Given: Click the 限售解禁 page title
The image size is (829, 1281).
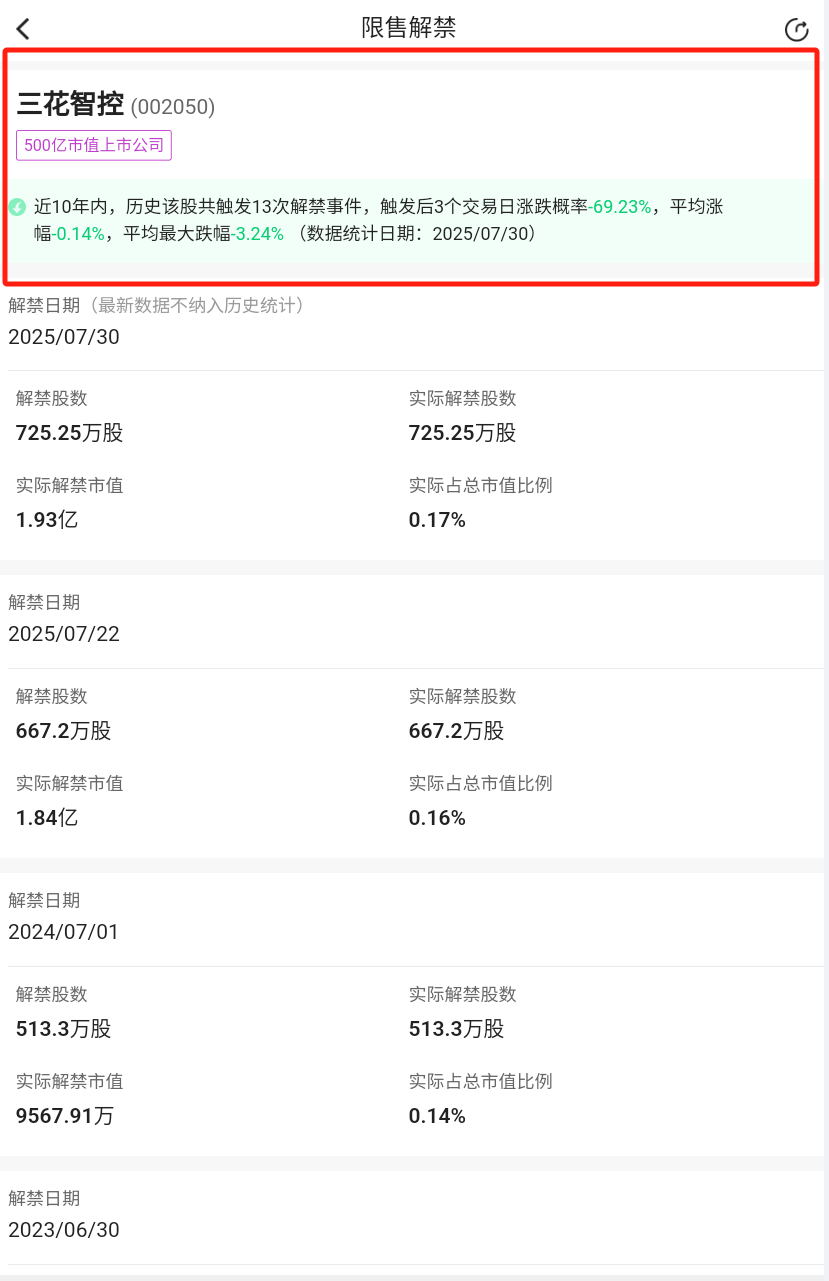Looking at the screenshot, I should point(409,28).
